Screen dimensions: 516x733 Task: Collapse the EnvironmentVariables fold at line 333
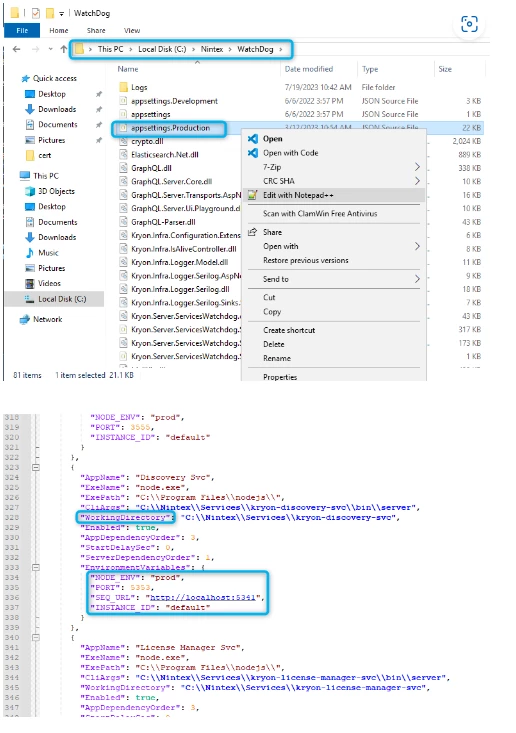(x=36, y=568)
